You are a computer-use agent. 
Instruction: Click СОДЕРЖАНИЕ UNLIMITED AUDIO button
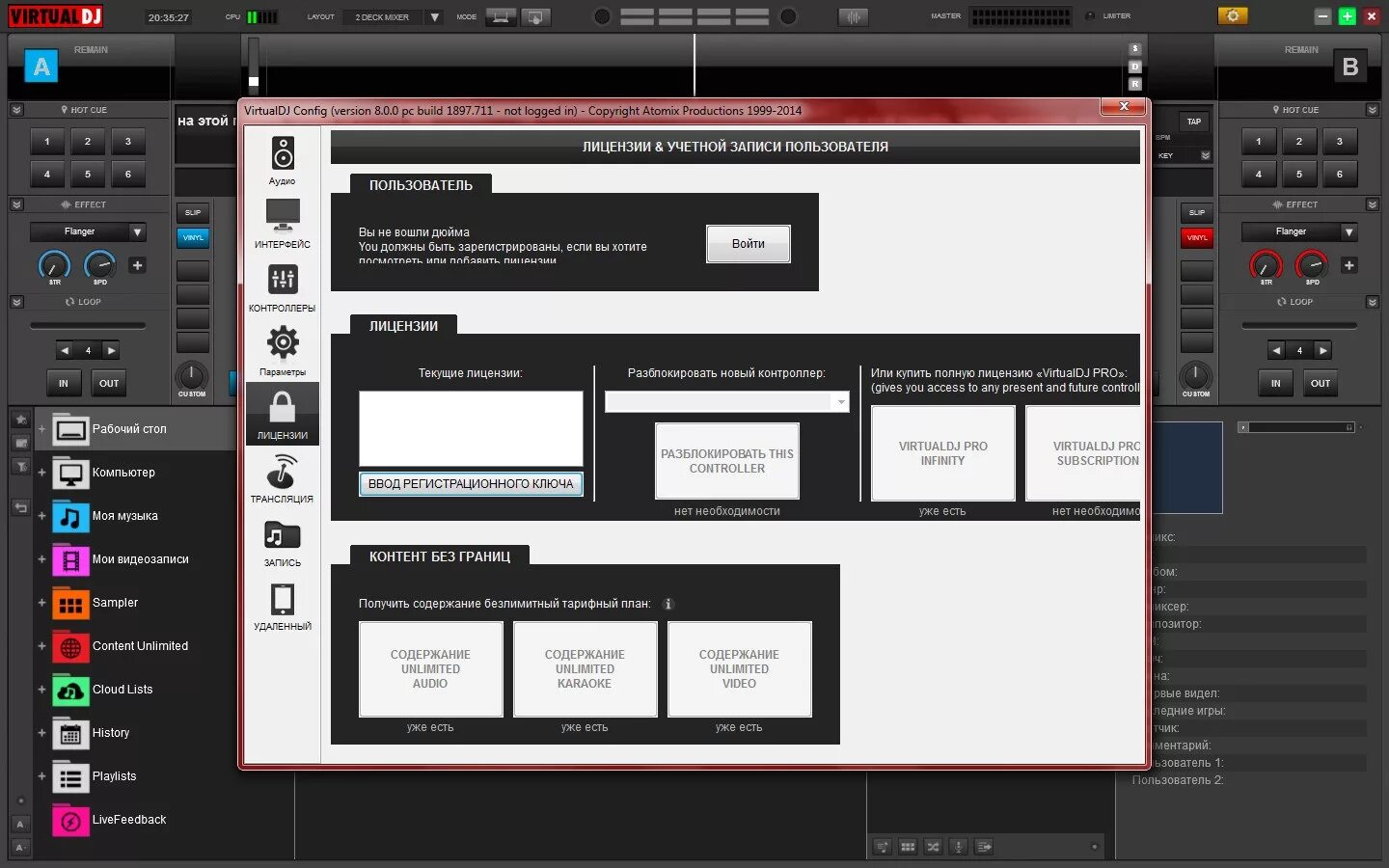[x=431, y=669]
